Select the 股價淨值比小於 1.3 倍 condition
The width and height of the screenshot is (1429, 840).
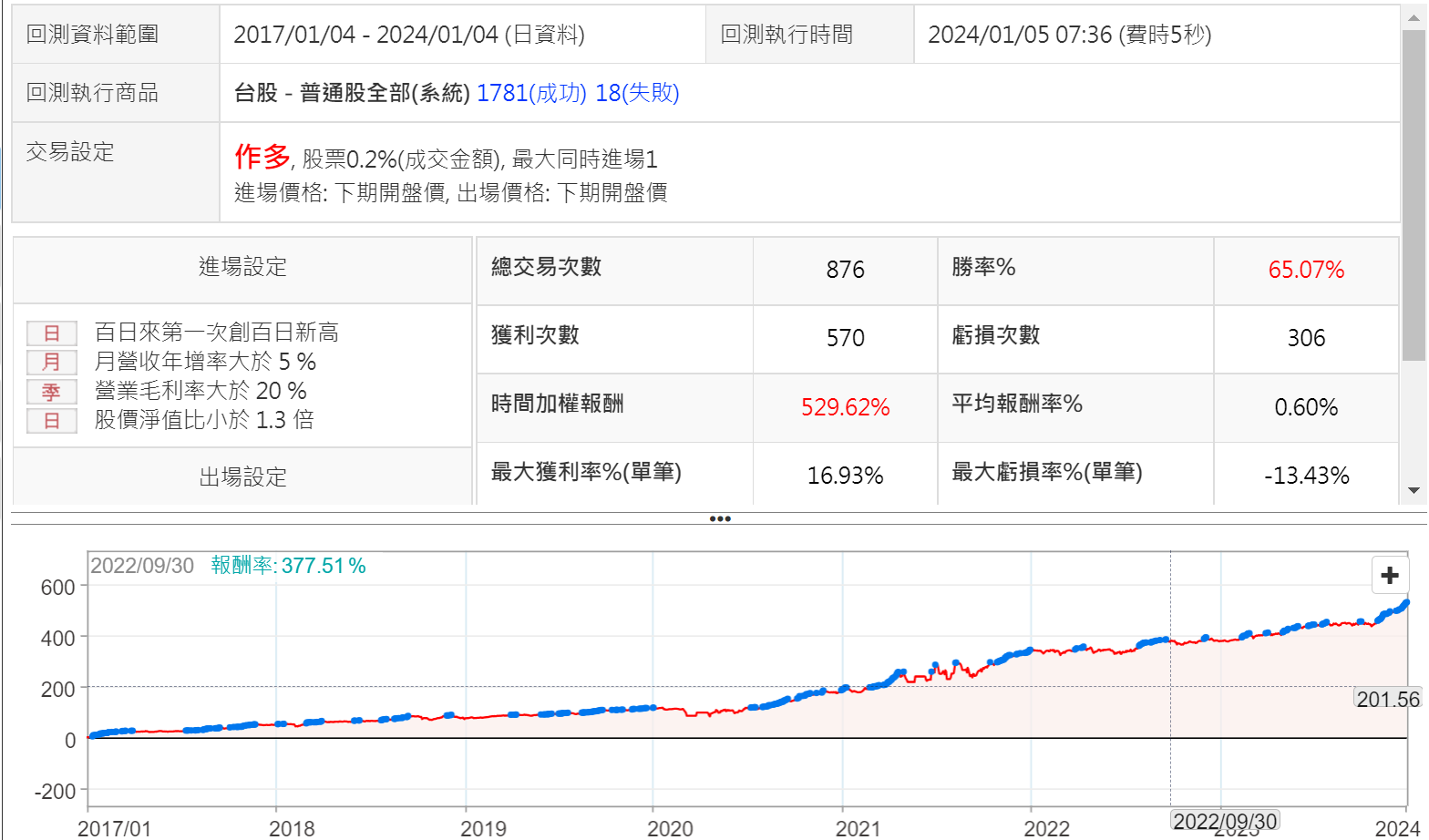click(x=204, y=421)
